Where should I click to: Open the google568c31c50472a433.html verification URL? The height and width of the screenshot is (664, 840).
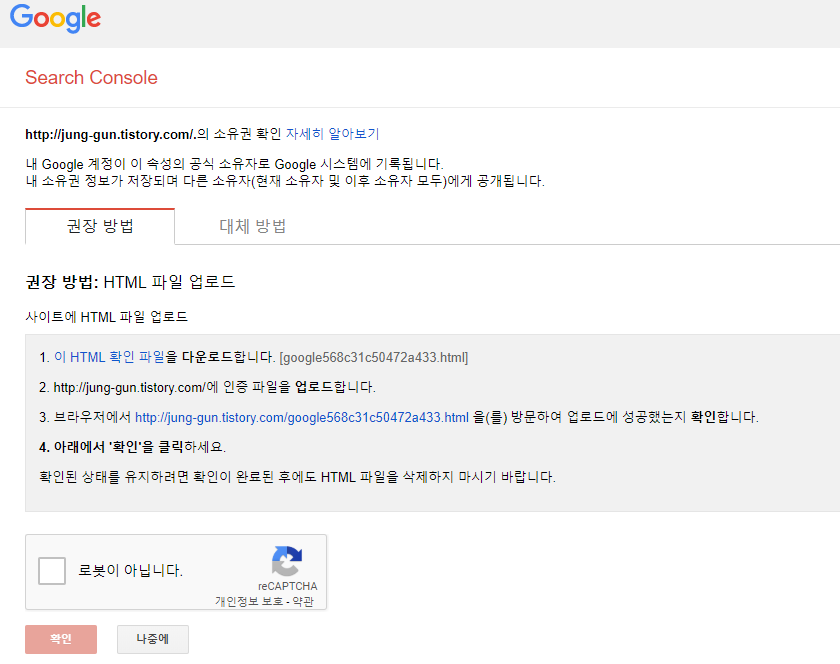302,417
